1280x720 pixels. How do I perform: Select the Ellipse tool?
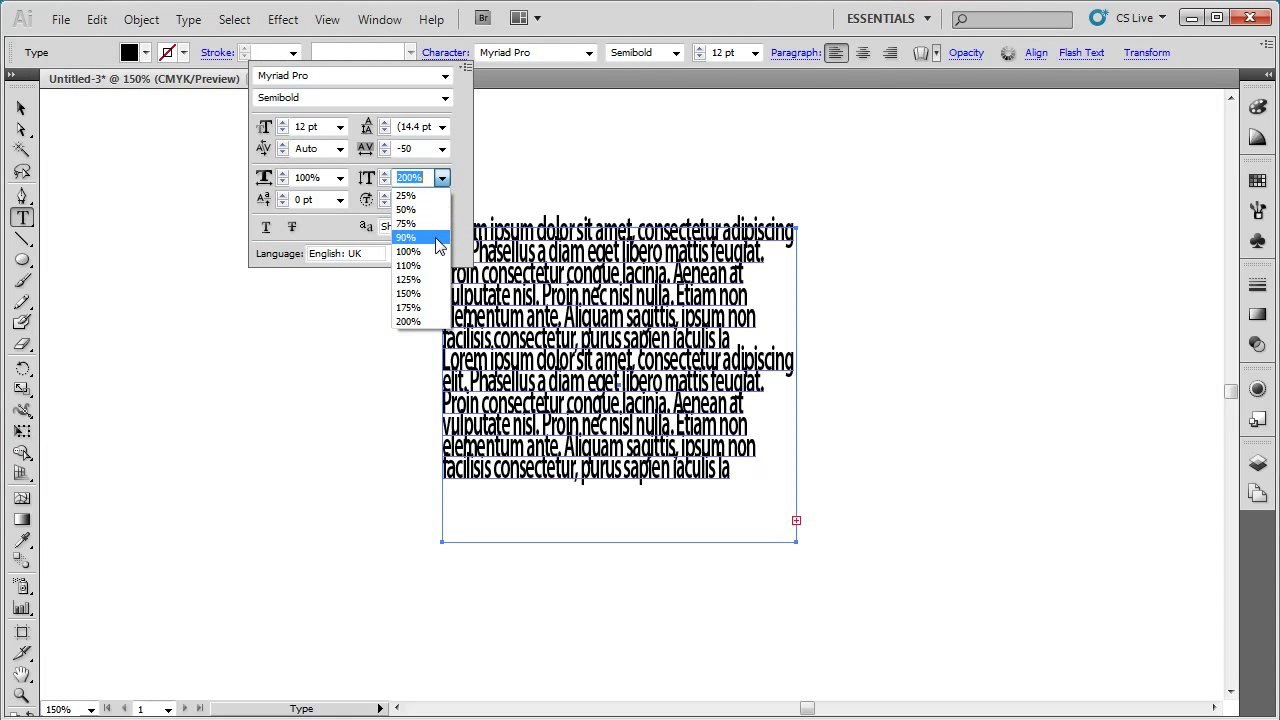21,259
